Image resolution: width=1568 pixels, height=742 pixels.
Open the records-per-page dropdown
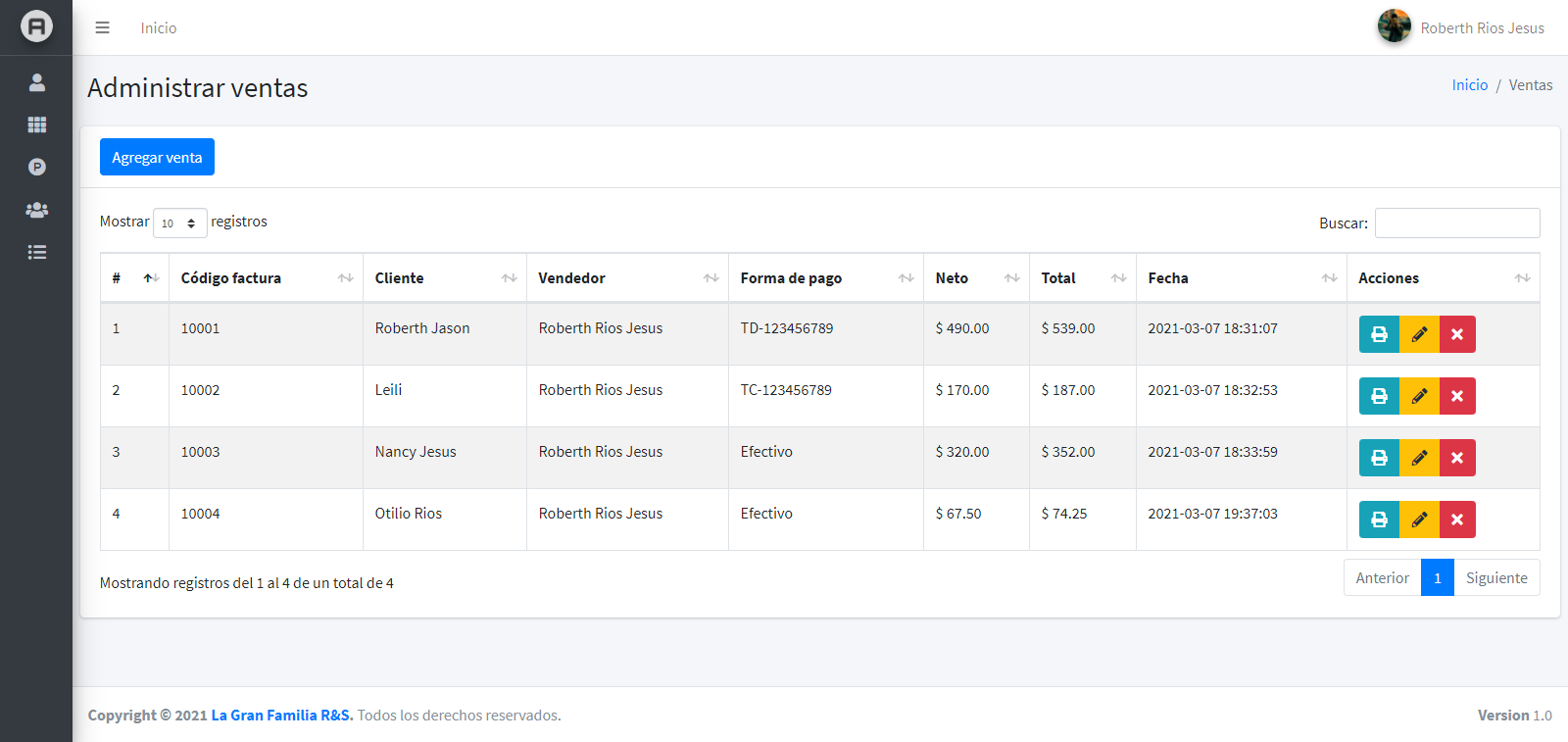click(x=180, y=223)
